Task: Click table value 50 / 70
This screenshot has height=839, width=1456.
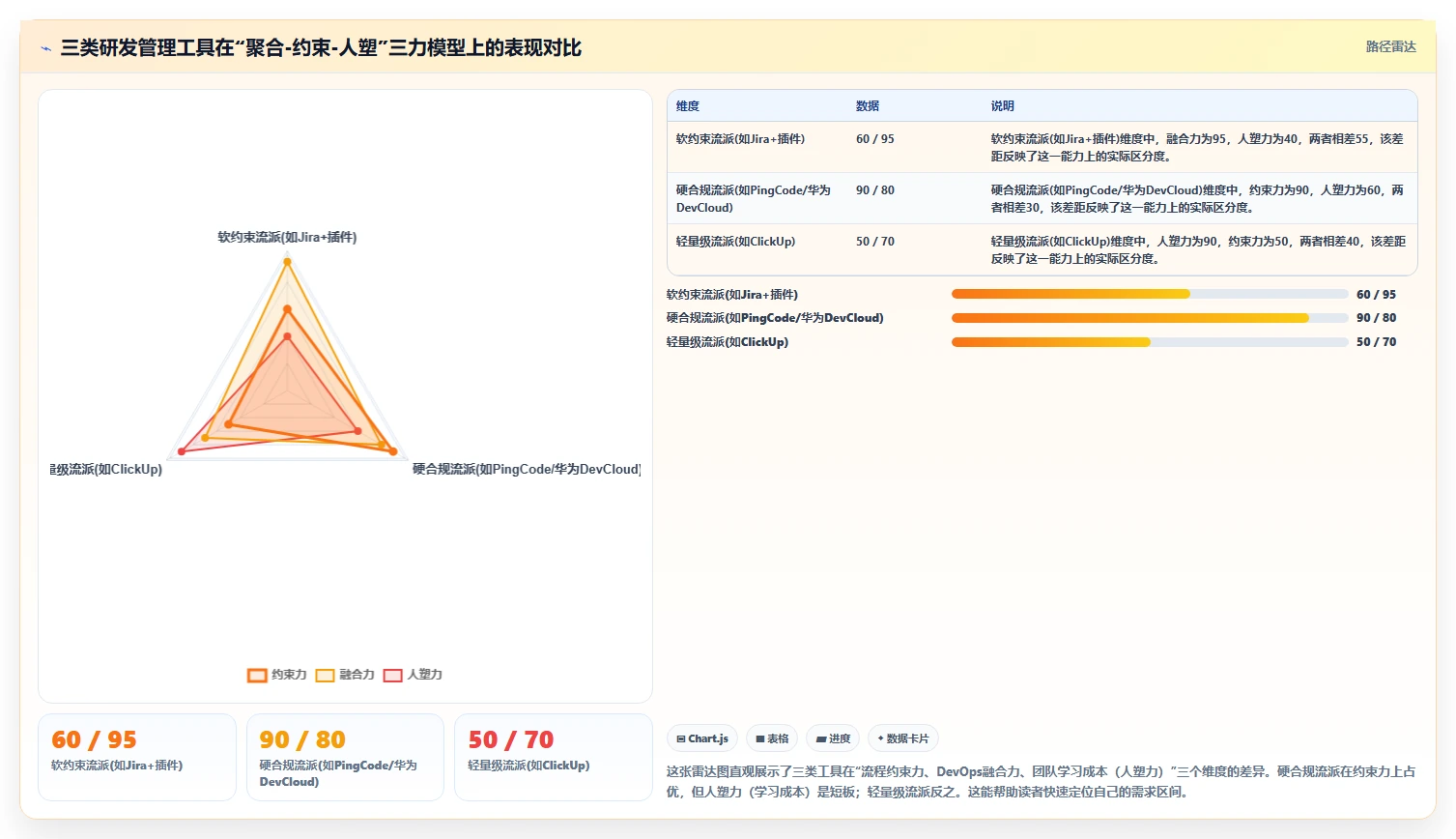Action: point(875,242)
